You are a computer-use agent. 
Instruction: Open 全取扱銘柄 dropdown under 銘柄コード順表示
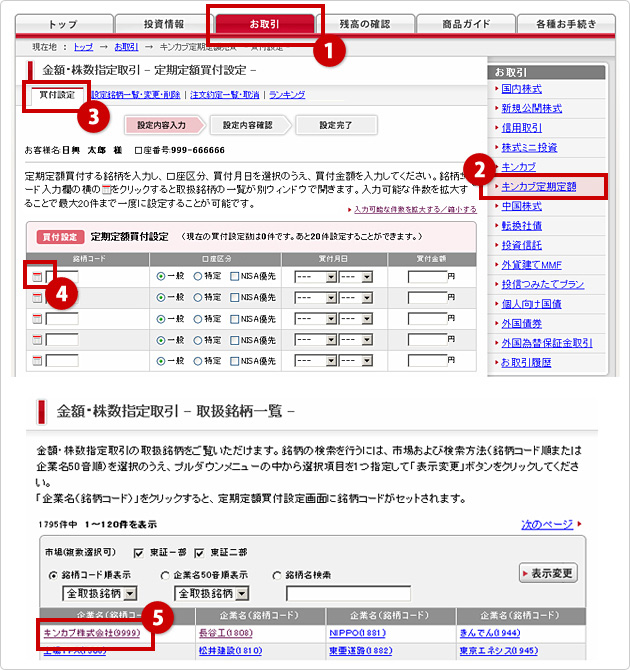100,593
